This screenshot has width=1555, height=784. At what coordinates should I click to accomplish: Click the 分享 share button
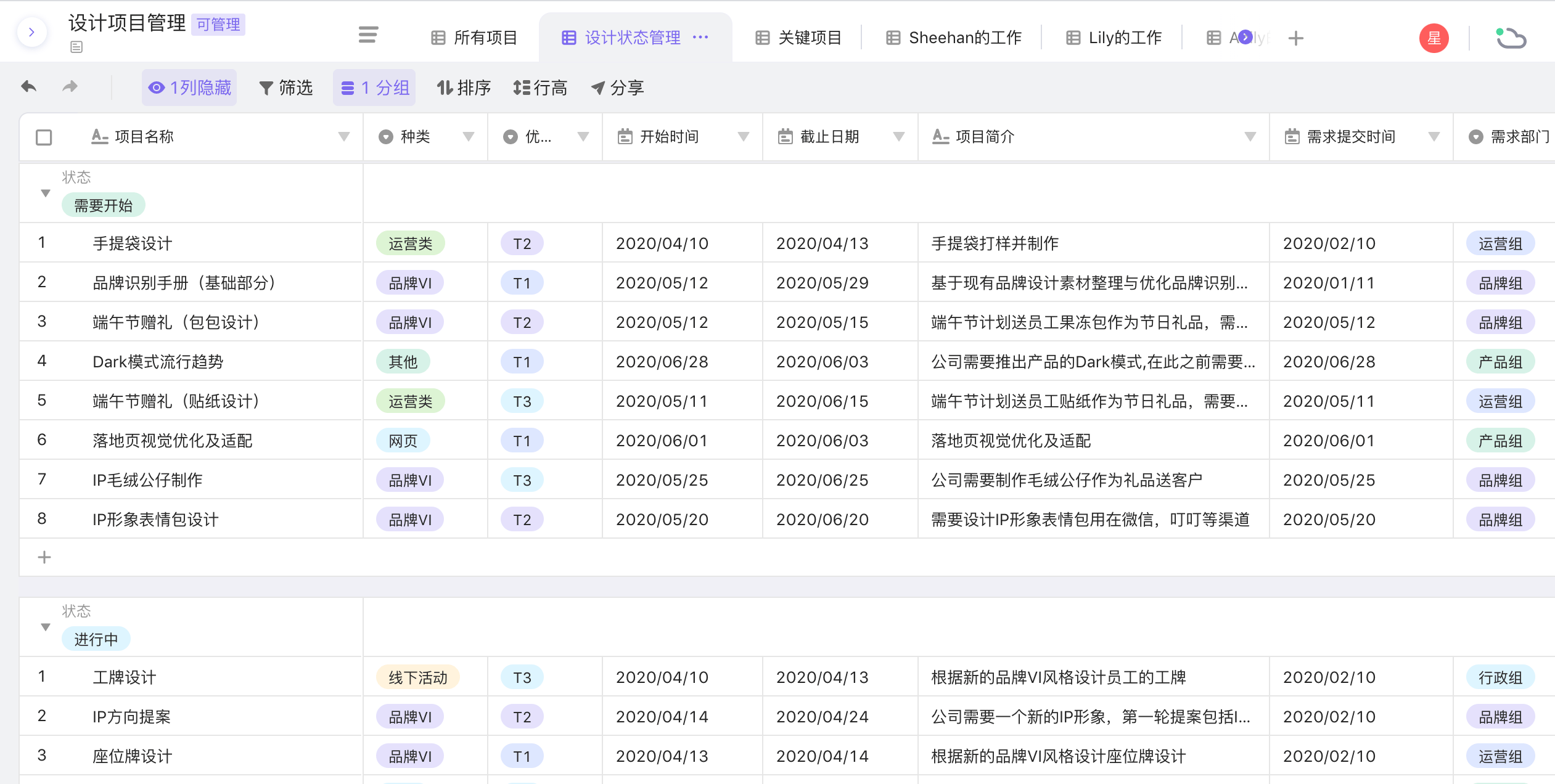coord(618,88)
